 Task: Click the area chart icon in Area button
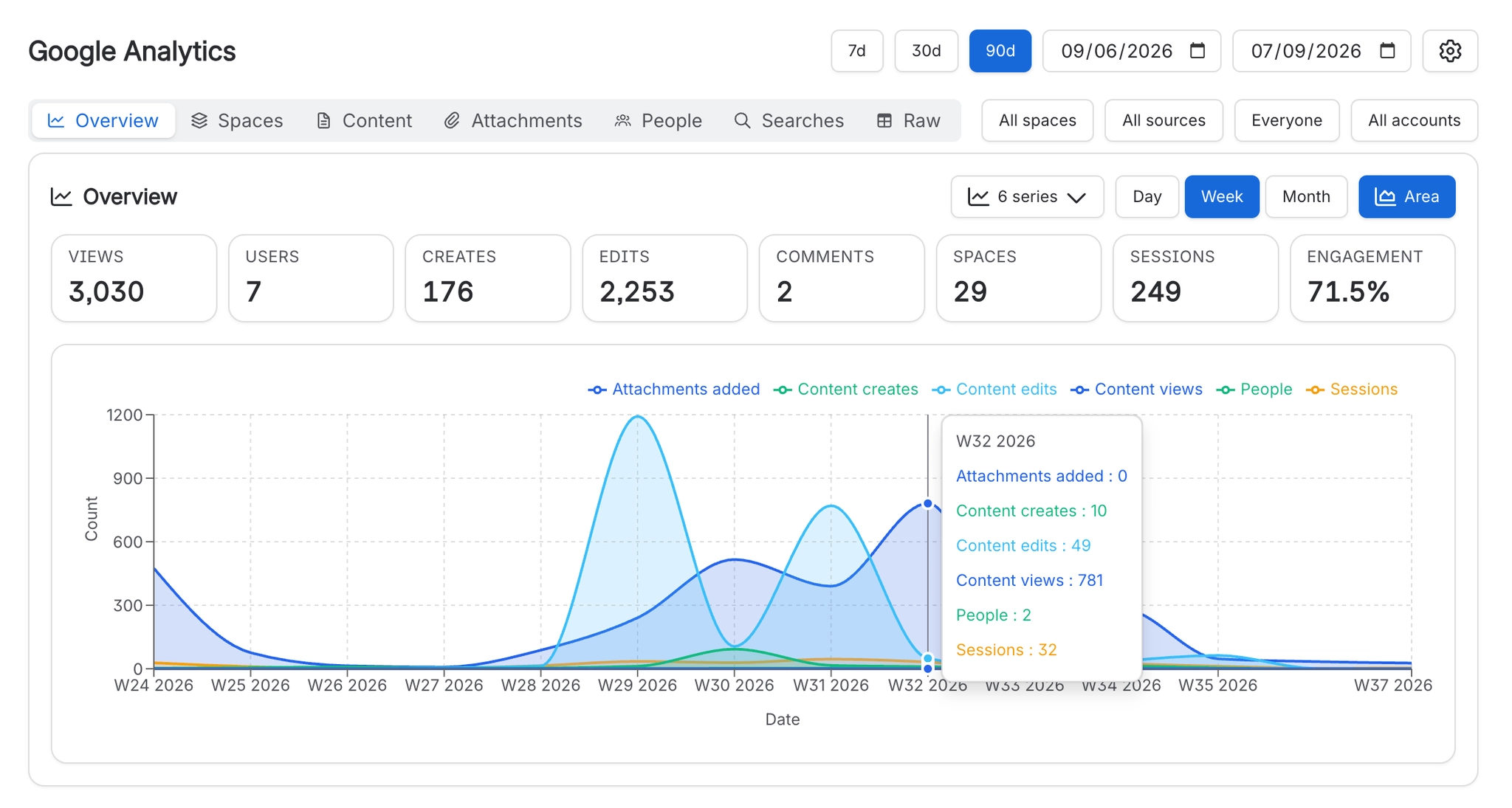pos(1385,196)
